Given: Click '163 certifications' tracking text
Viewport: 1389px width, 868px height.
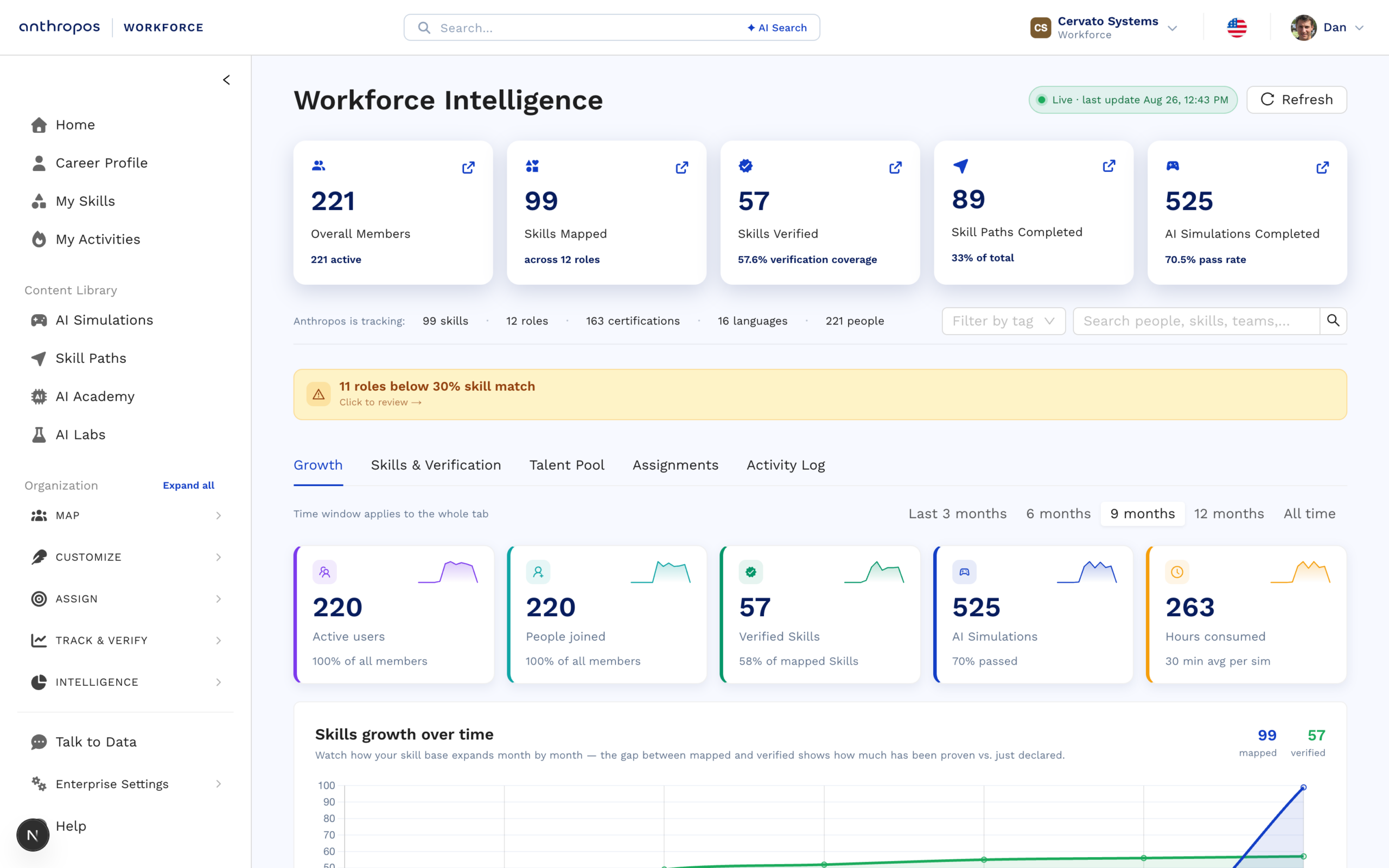Looking at the screenshot, I should coord(633,321).
